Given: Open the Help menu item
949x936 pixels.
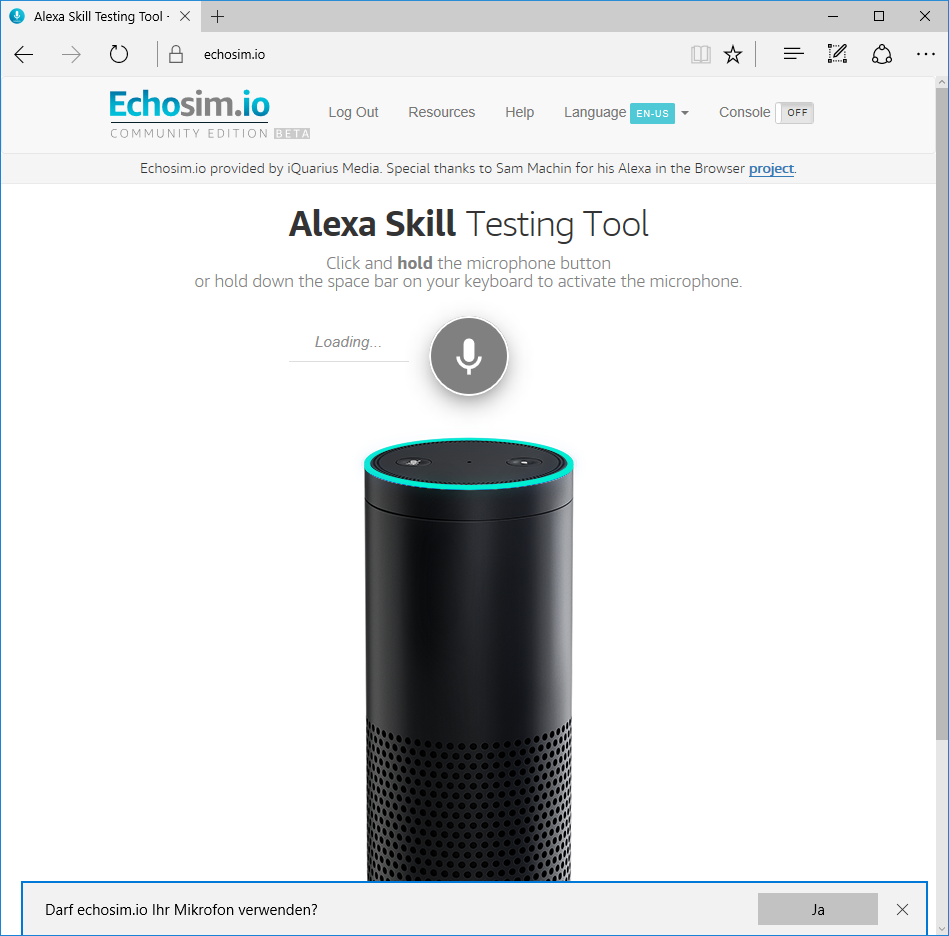Looking at the screenshot, I should point(519,113).
